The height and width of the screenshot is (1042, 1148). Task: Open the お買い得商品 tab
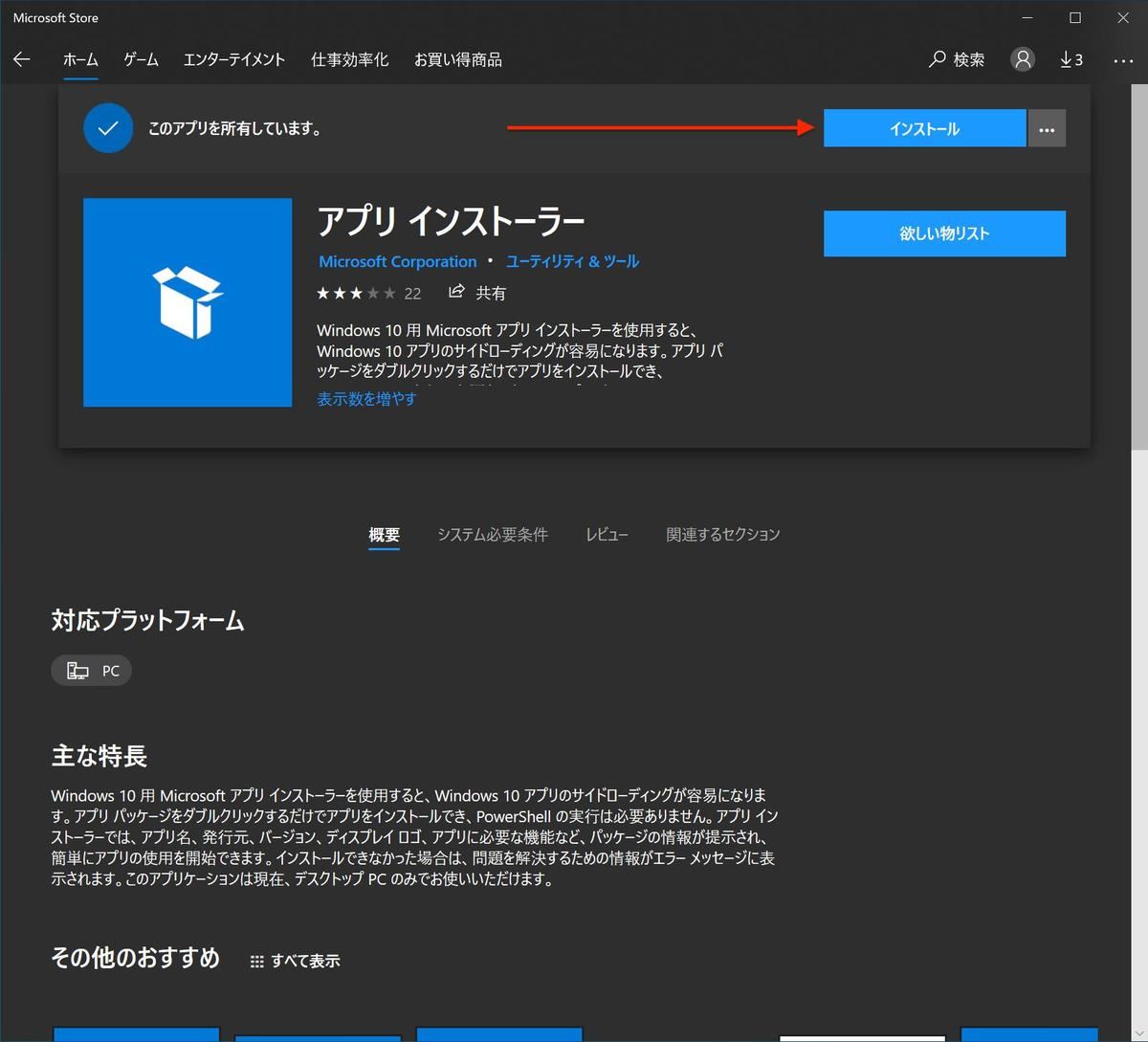[x=458, y=59]
